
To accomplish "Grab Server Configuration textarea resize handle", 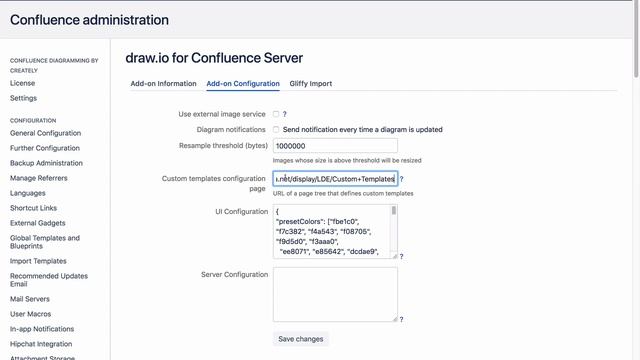I will (395, 319).
